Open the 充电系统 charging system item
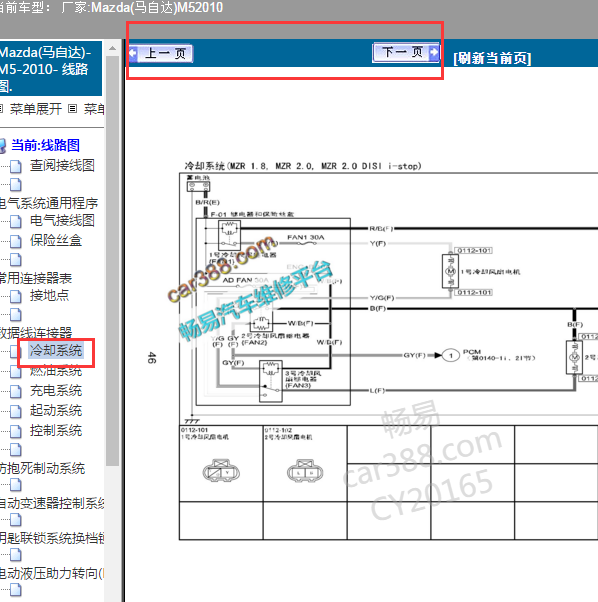The width and height of the screenshot is (598, 602). point(56,390)
